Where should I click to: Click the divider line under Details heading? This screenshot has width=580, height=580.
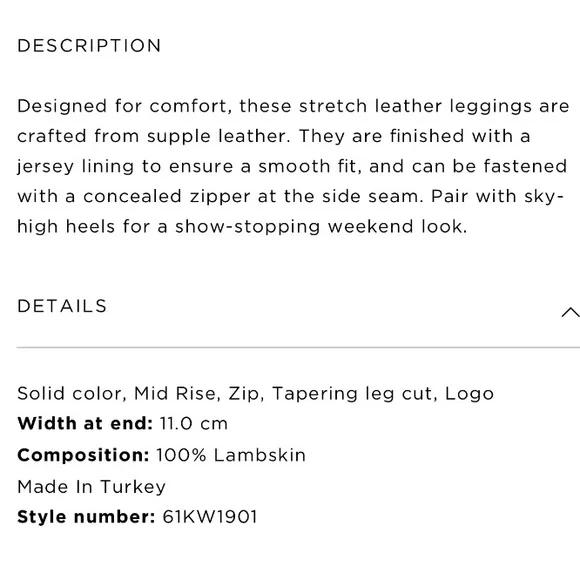298,347
